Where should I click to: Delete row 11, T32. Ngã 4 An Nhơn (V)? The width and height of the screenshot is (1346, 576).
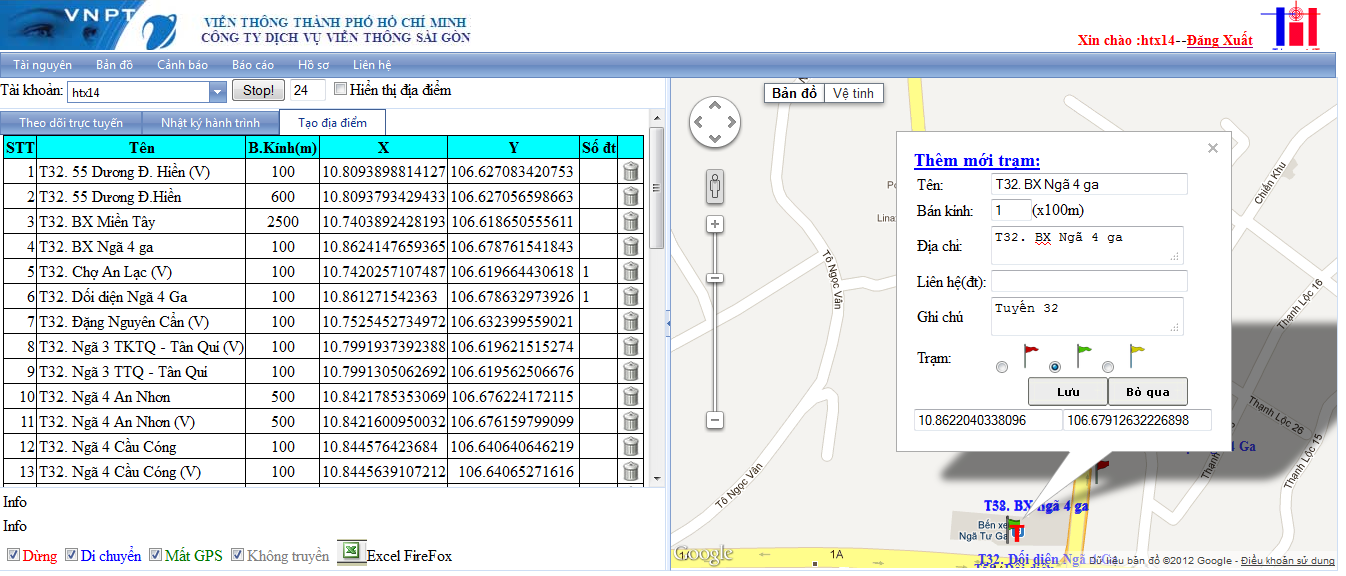pos(630,422)
